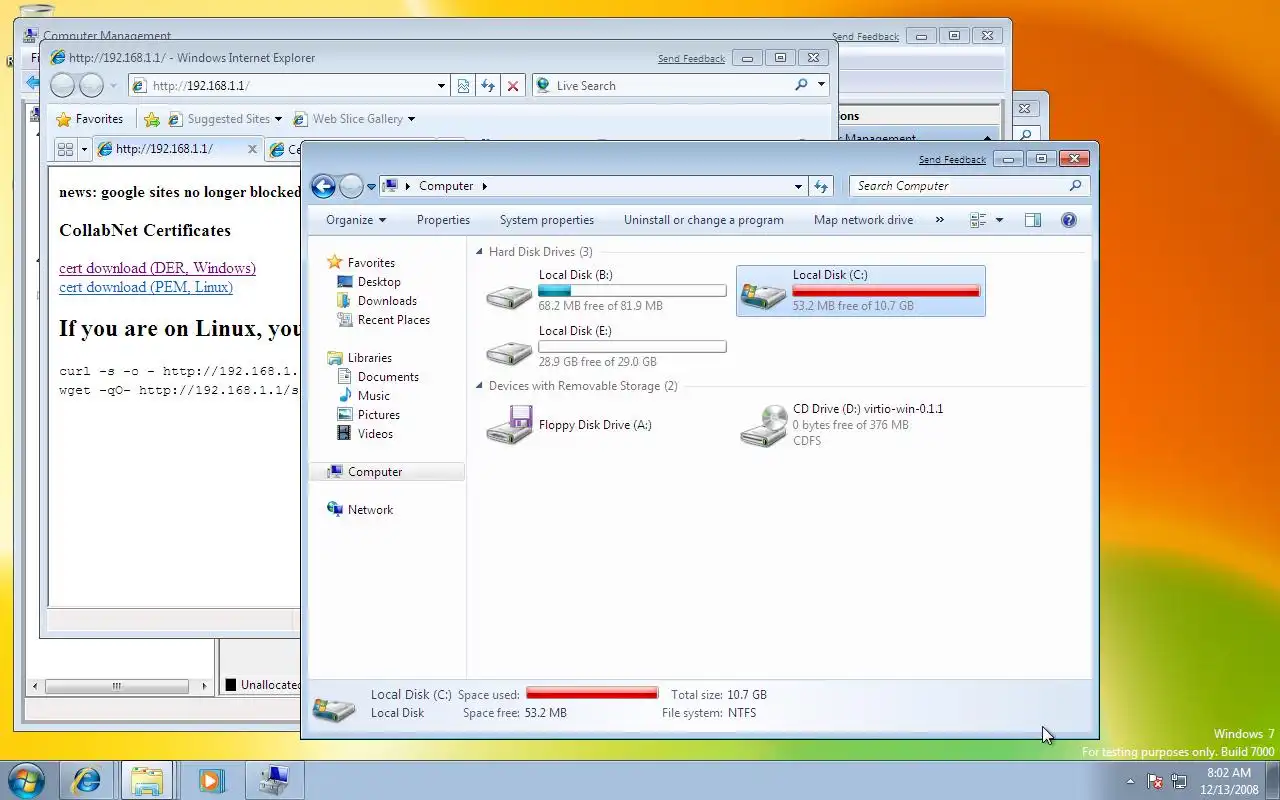Refresh the Computer explorer address bar
The height and width of the screenshot is (800, 1280).
pyautogui.click(x=821, y=186)
